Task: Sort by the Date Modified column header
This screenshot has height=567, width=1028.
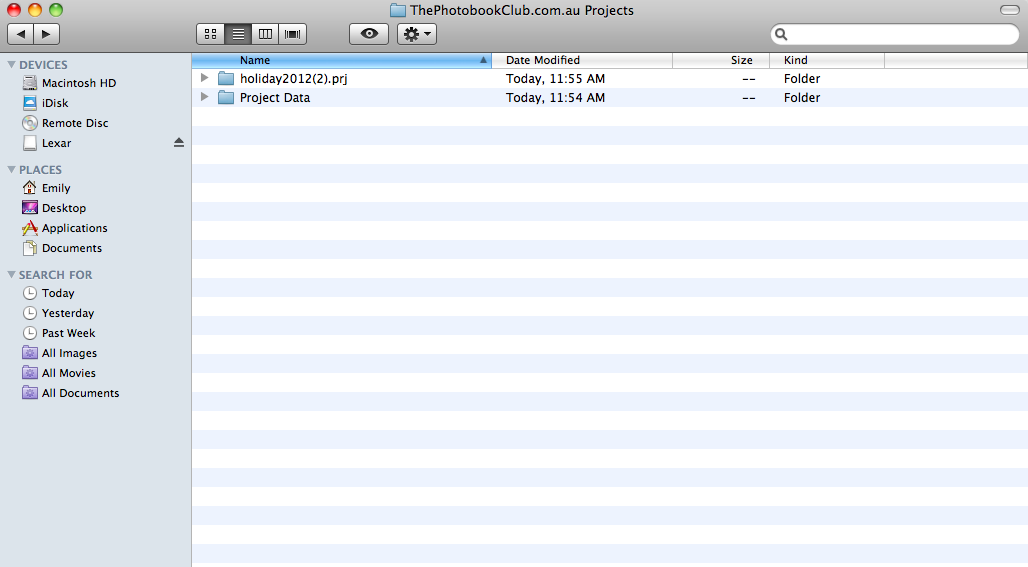Action: coord(582,60)
